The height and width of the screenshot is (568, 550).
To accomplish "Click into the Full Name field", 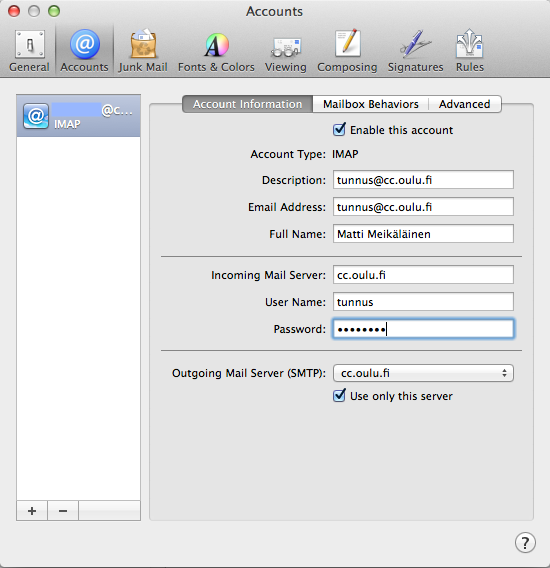I will (423, 234).
